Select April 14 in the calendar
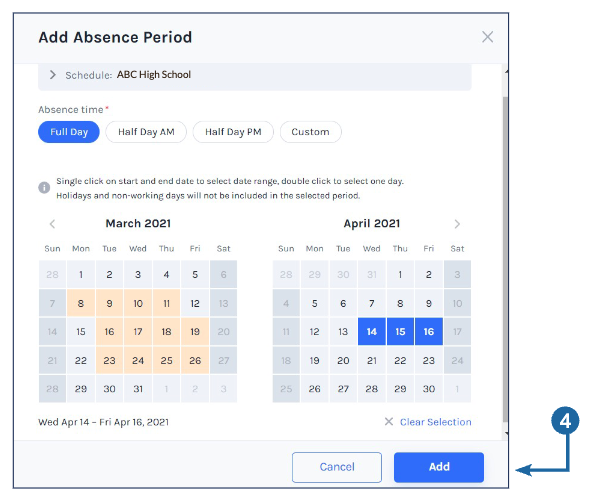The image size is (598, 501). [x=371, y=332]
